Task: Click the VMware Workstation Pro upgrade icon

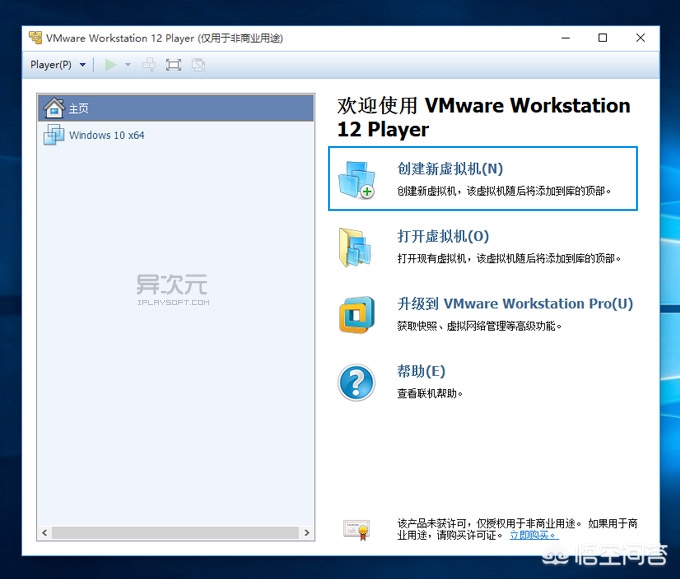Action: 356,315
